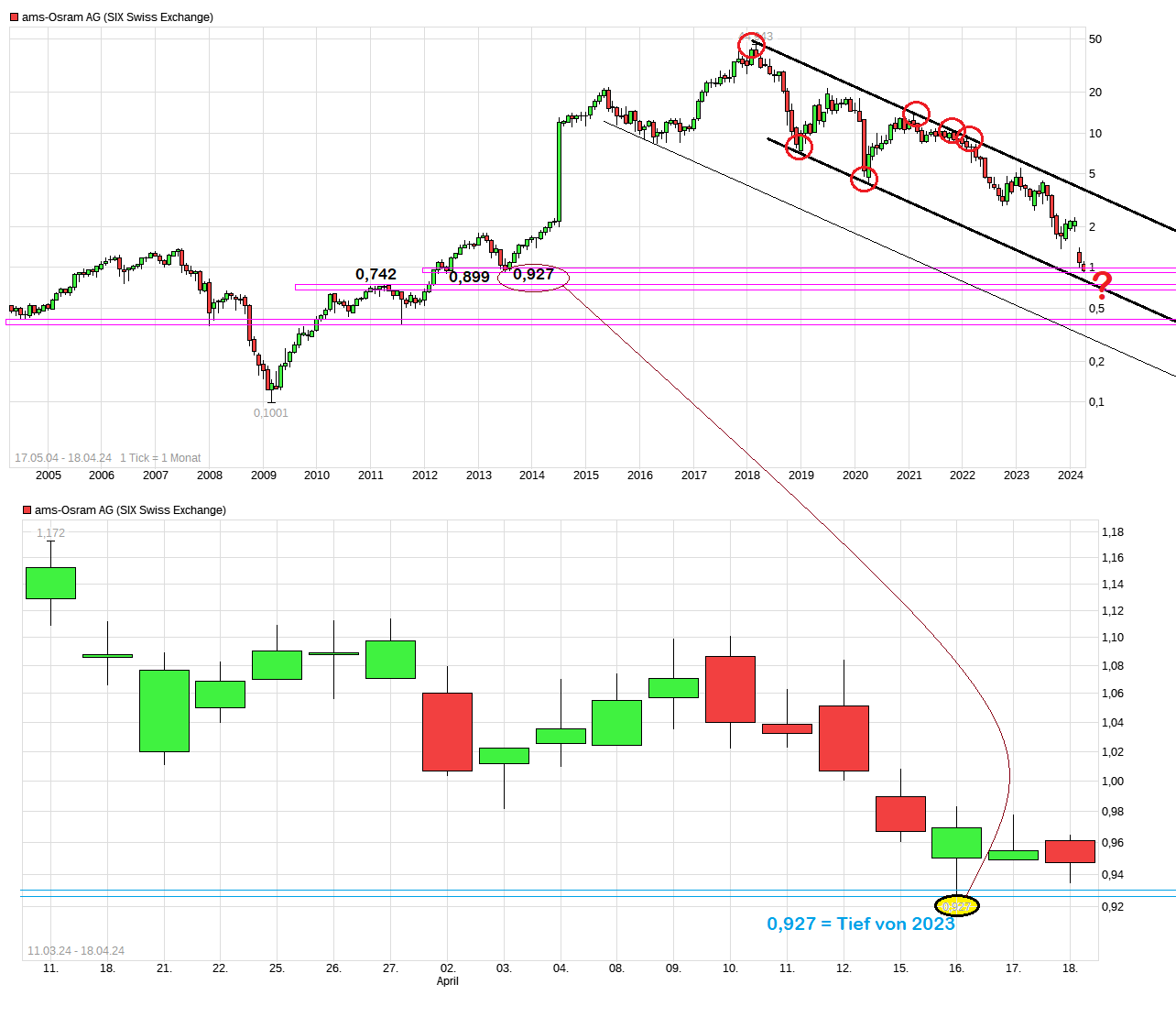Click the red legend square of the monthly chart

14,17
